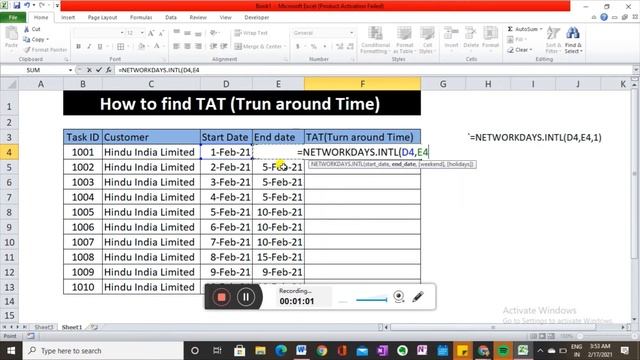Click the Borders grid icon

(121, 47)
